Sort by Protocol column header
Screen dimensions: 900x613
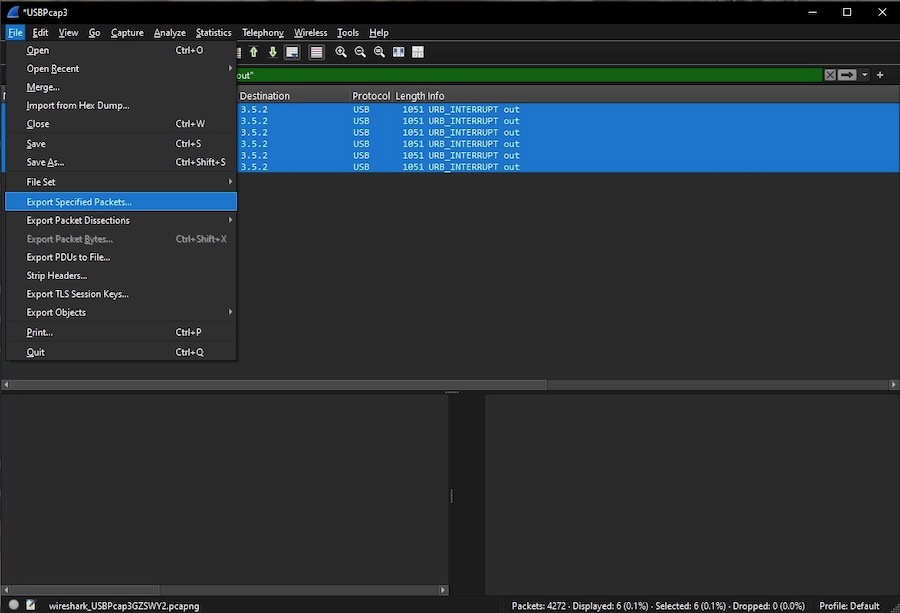click(371, 96)
